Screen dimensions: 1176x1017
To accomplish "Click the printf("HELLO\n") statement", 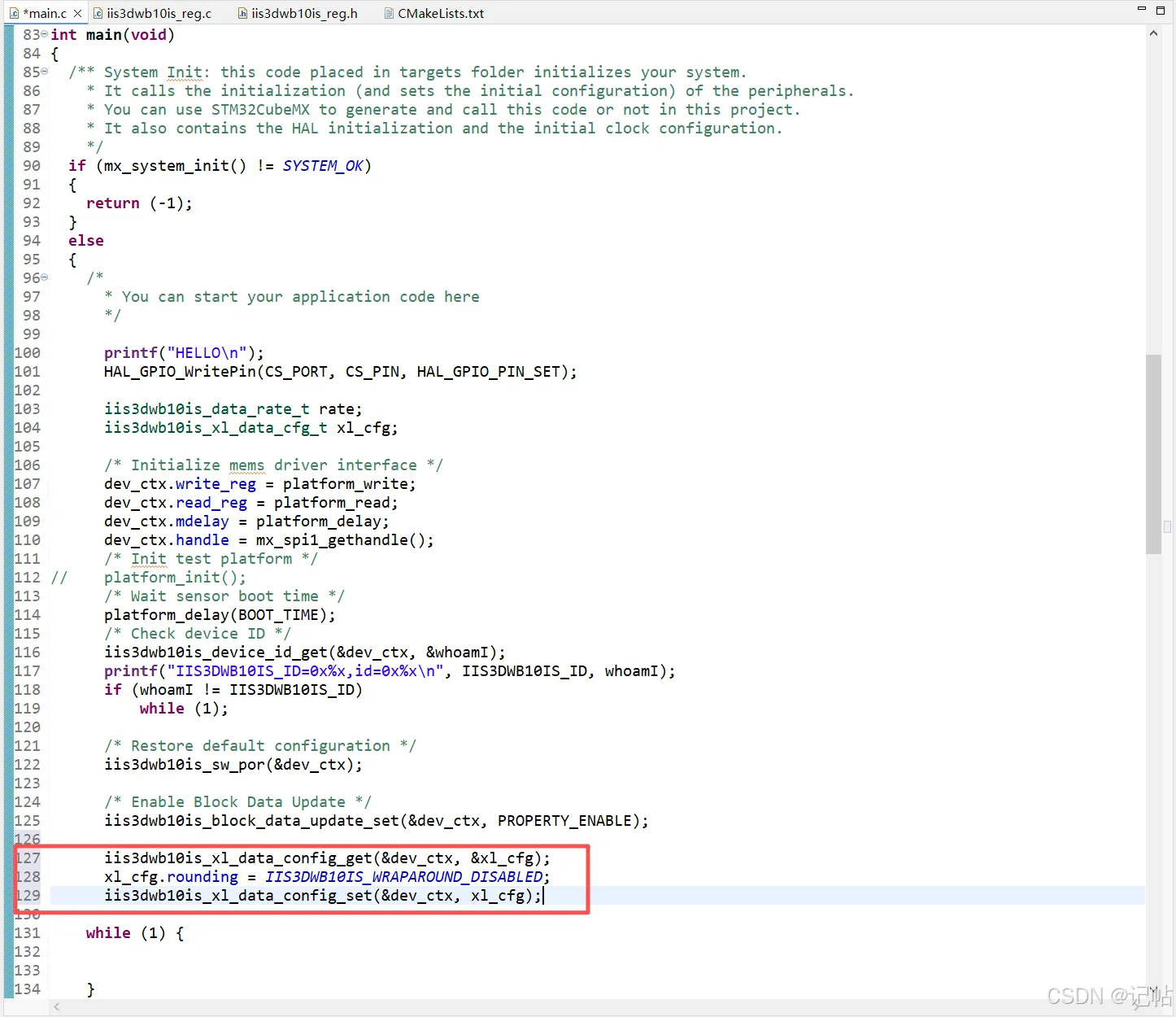I will (x=184, y=353).
